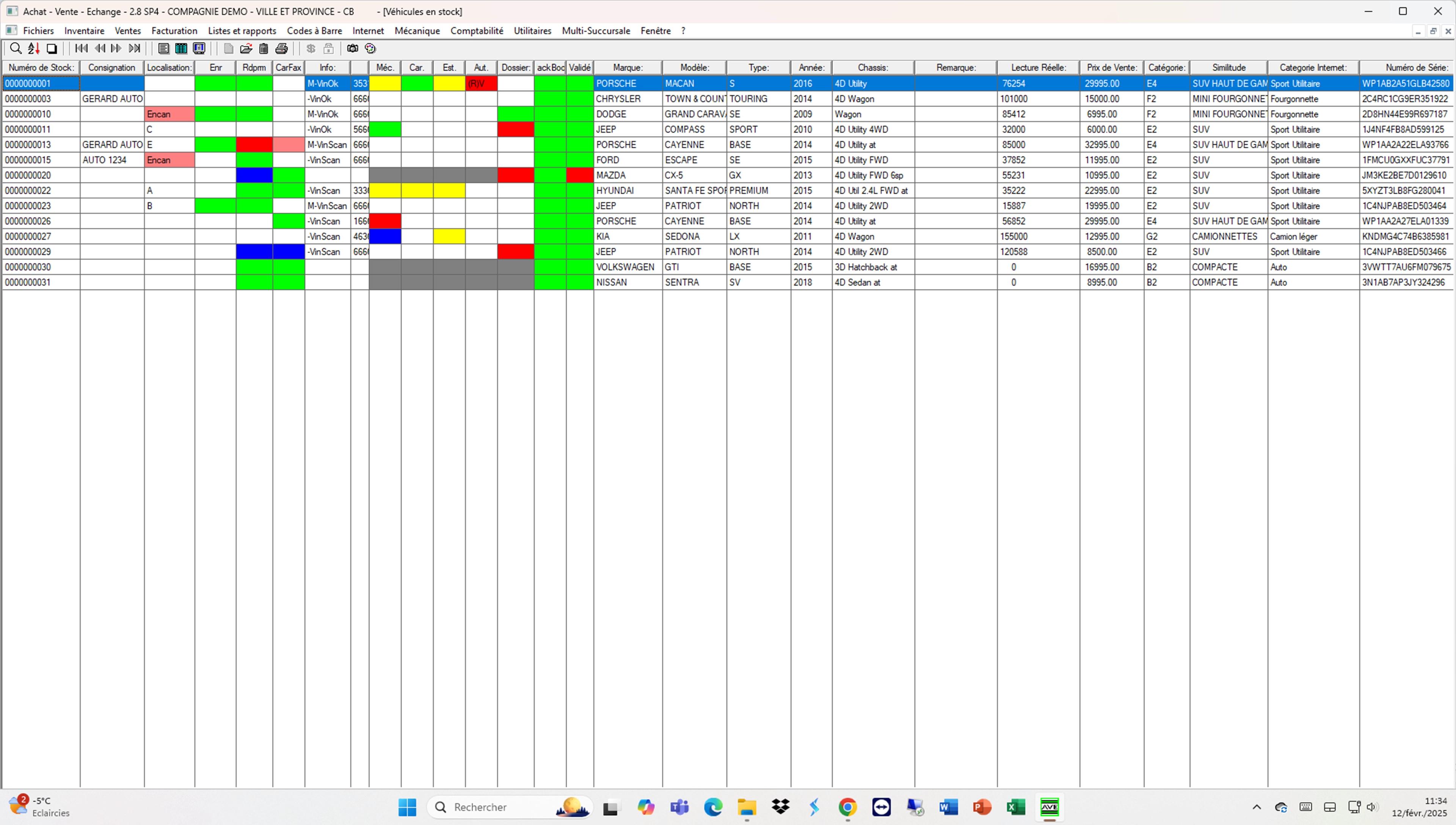Click the A-Z sort toolbar icon
The image size is (1456, 825).
point(34,48)
